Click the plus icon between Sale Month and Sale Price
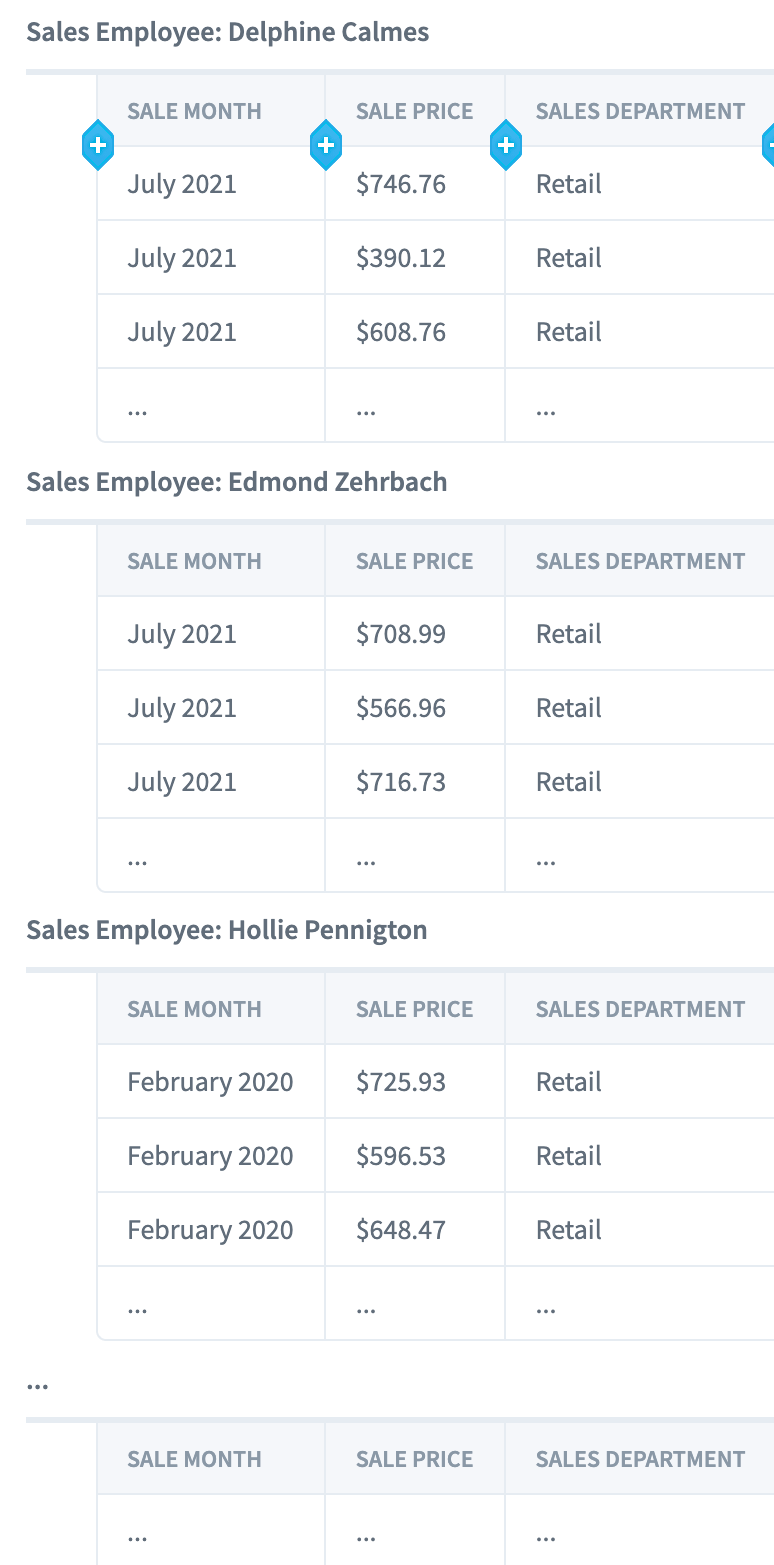 pyautogui.click(x=326, y=146)
